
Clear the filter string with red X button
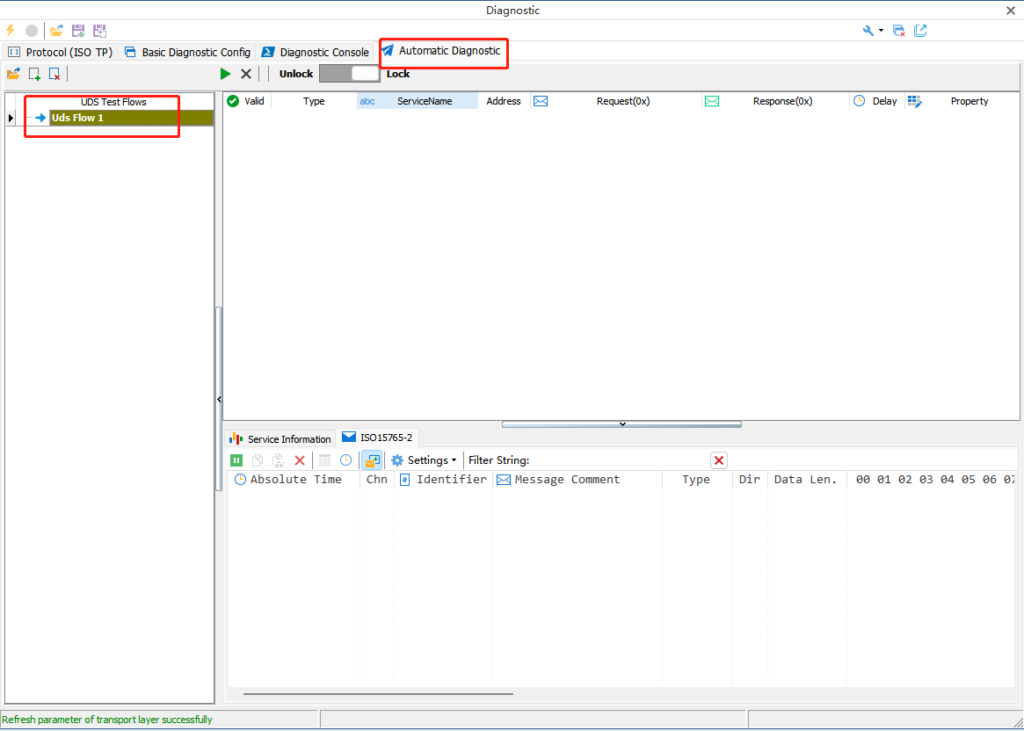[x=718, y=460]
